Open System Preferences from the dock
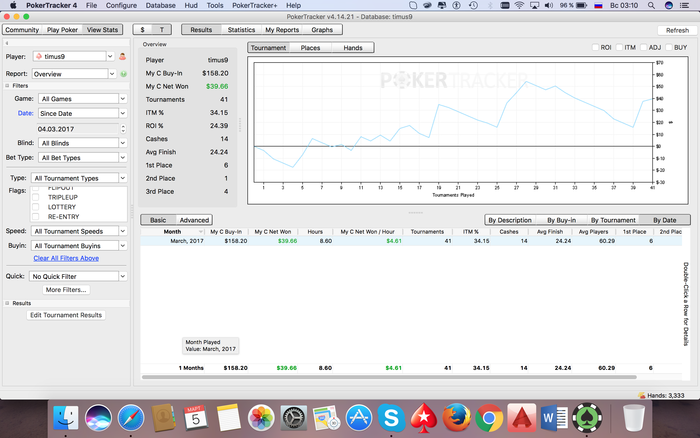This screenshot has width=700, height=438. point(293,418)
